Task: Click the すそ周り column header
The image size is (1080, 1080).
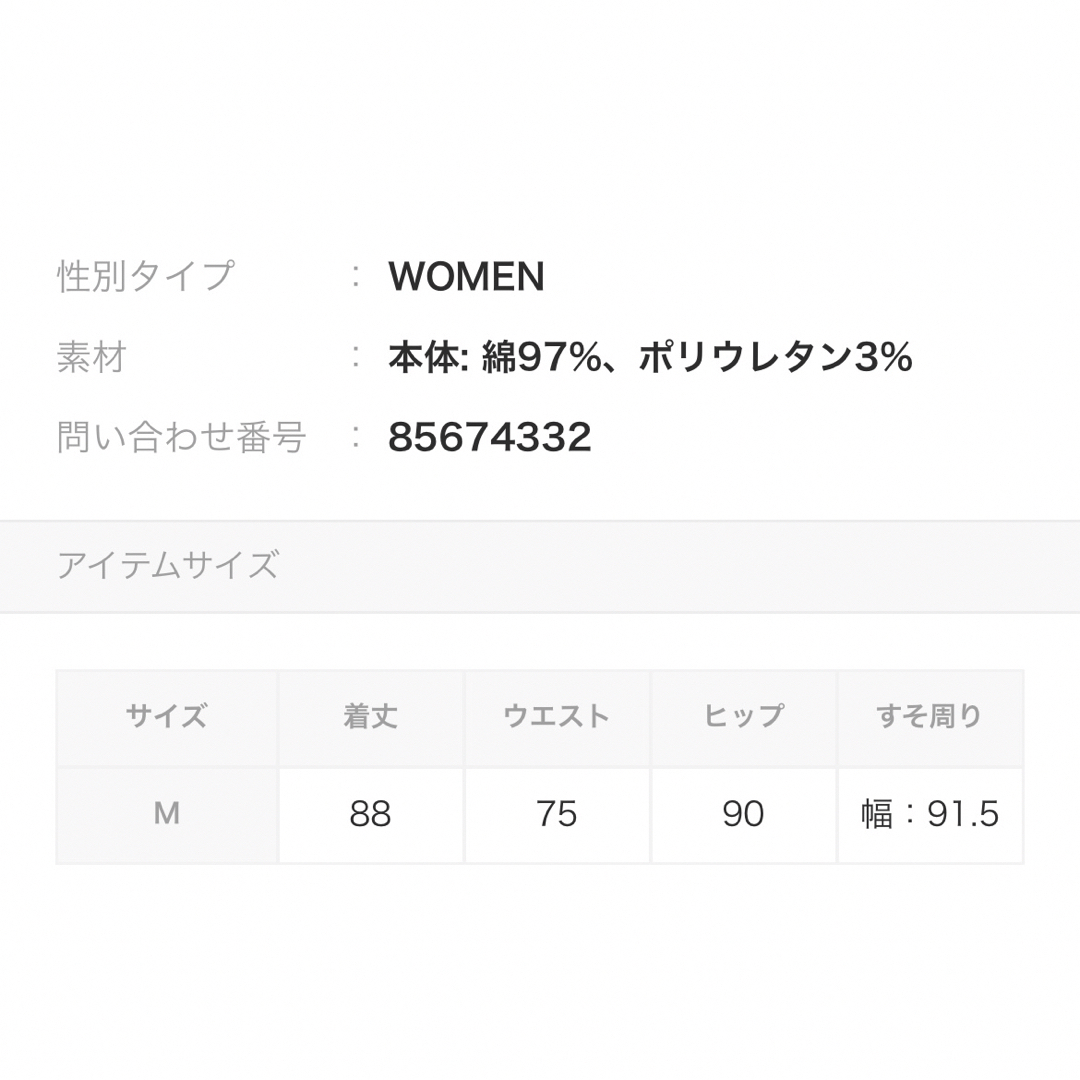Action: [x=930, y=716]
